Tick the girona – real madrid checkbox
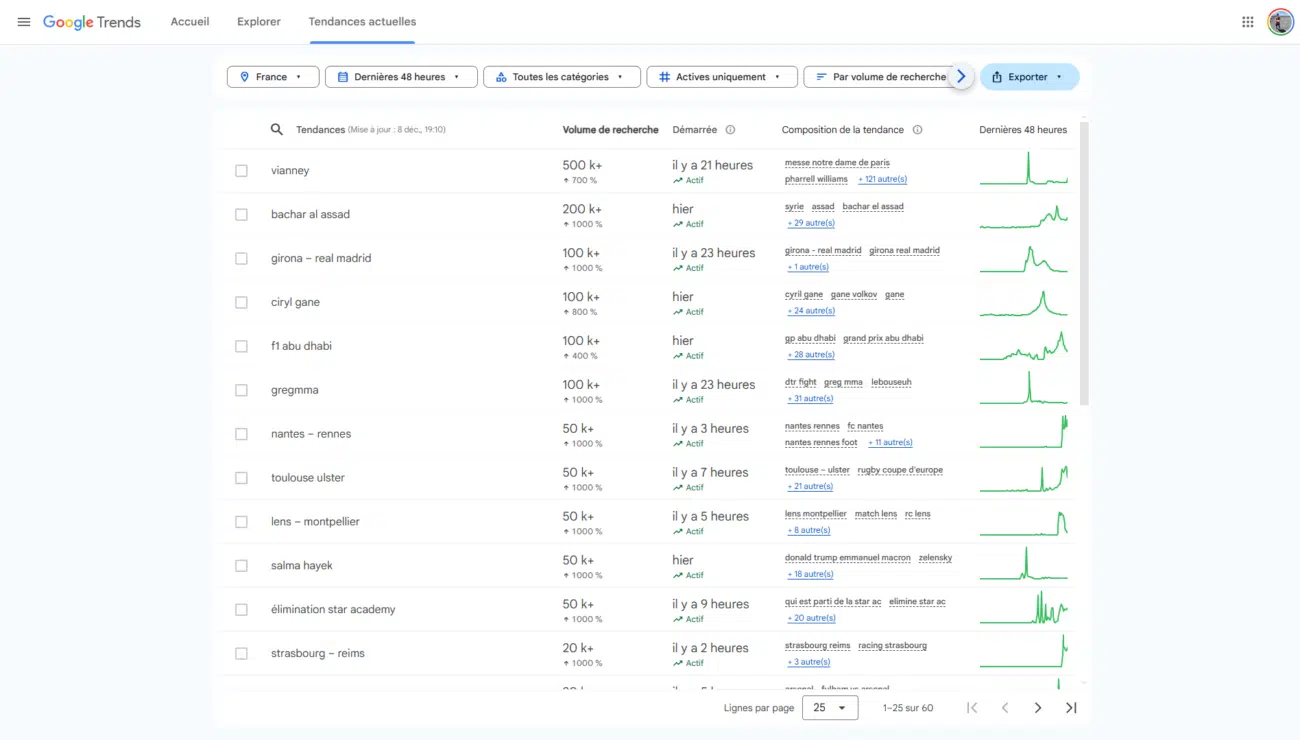 [x=241, y=259]
